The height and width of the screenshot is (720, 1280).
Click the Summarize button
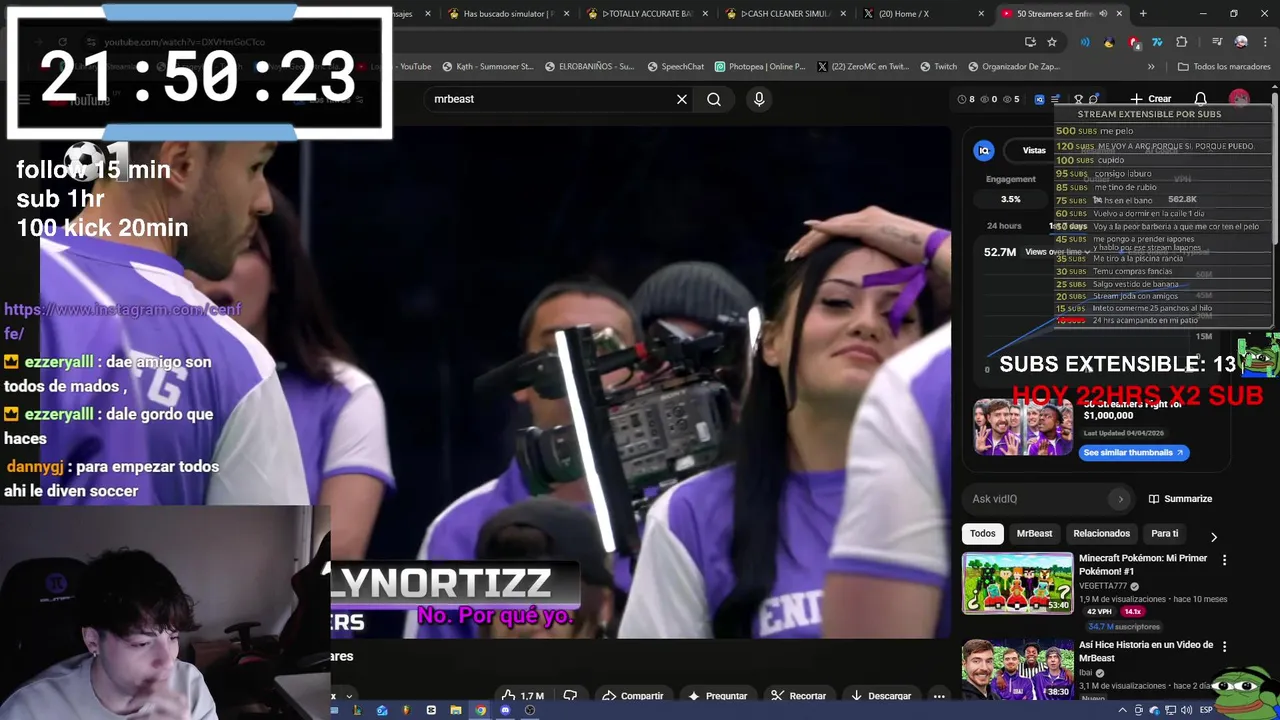coord(1180,499)
